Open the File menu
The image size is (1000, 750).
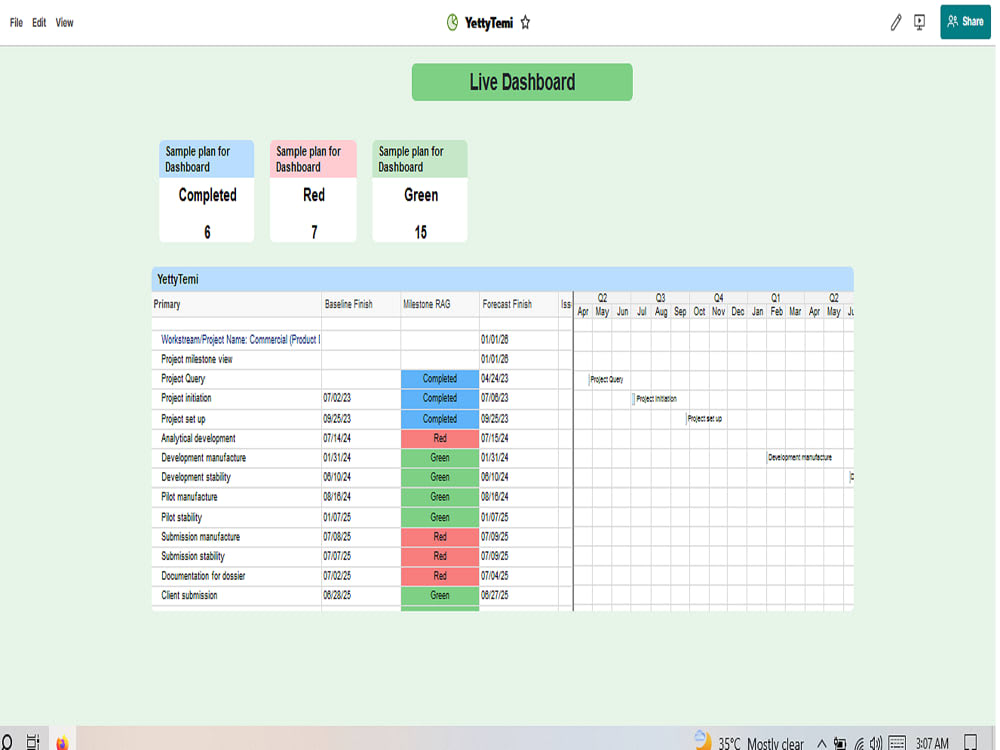click(14, 22)
